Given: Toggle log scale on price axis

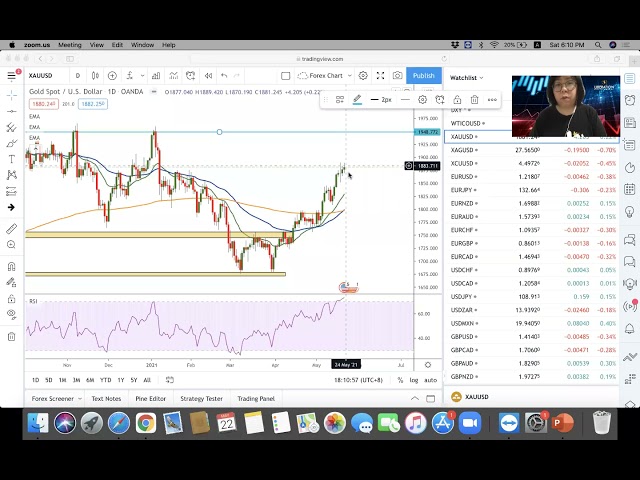Looking at the screenshot, I should pyautogui.click(x=414, y=380).
